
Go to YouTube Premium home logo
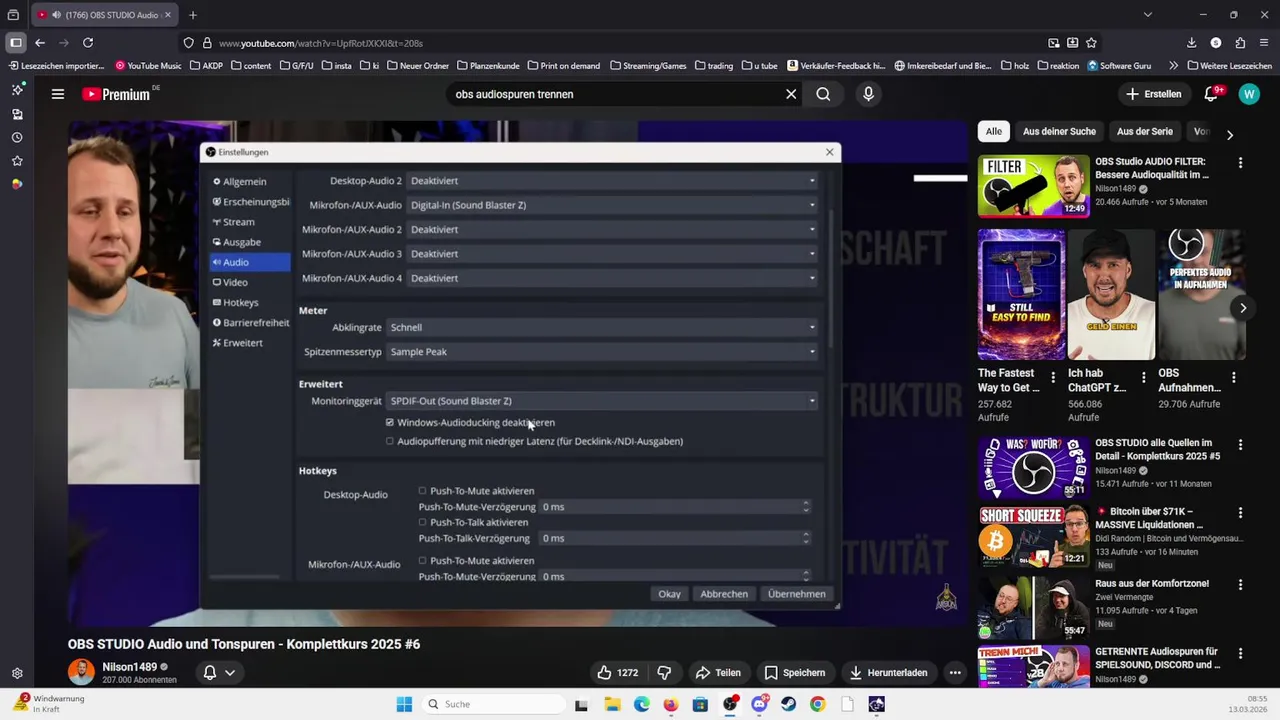click(116, 94)
